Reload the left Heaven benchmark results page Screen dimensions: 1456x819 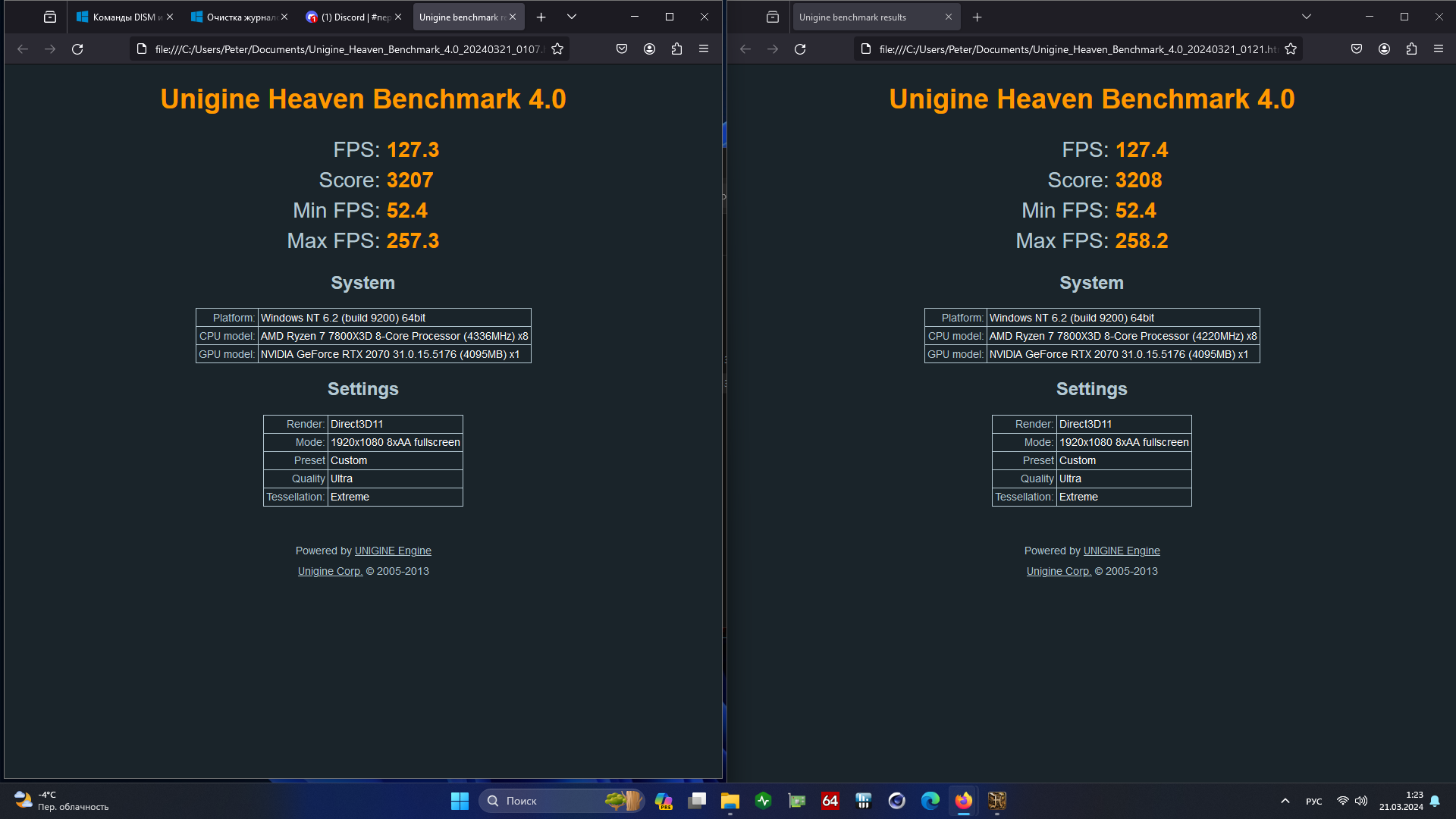(77, 49)
